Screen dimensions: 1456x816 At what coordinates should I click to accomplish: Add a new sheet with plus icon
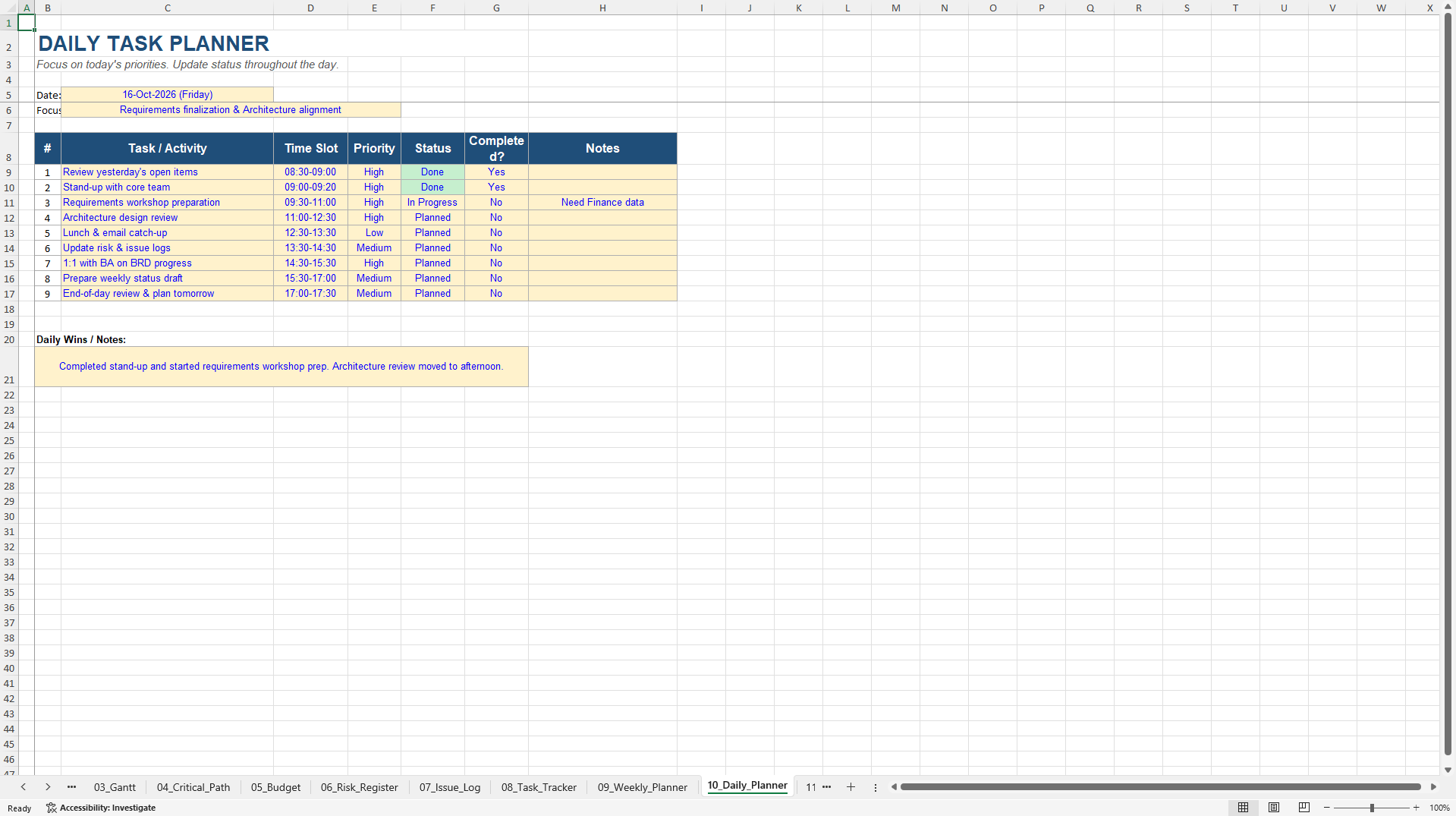coord(851,787)
